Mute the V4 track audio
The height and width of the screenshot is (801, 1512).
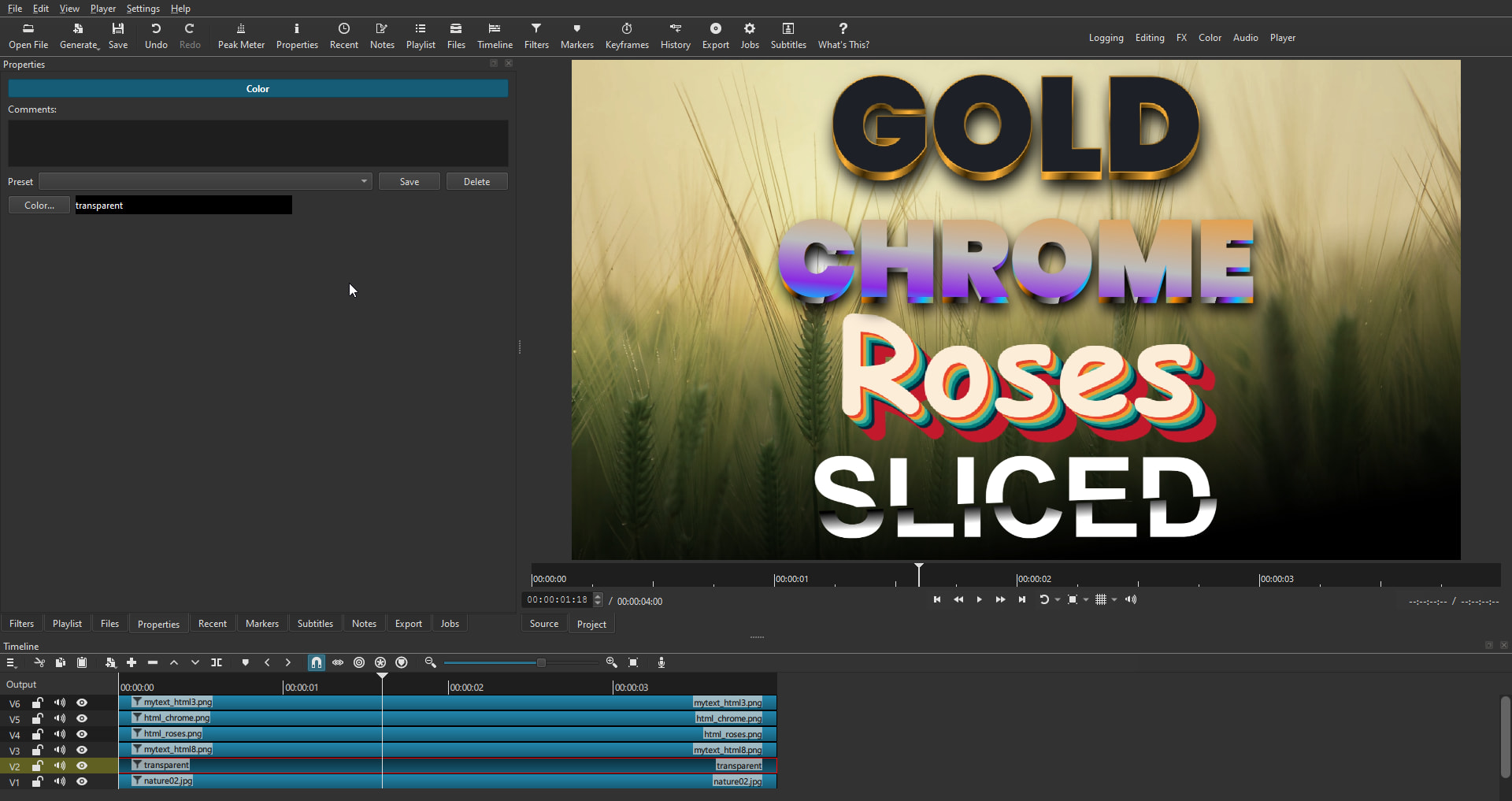(x=60, y=734)
